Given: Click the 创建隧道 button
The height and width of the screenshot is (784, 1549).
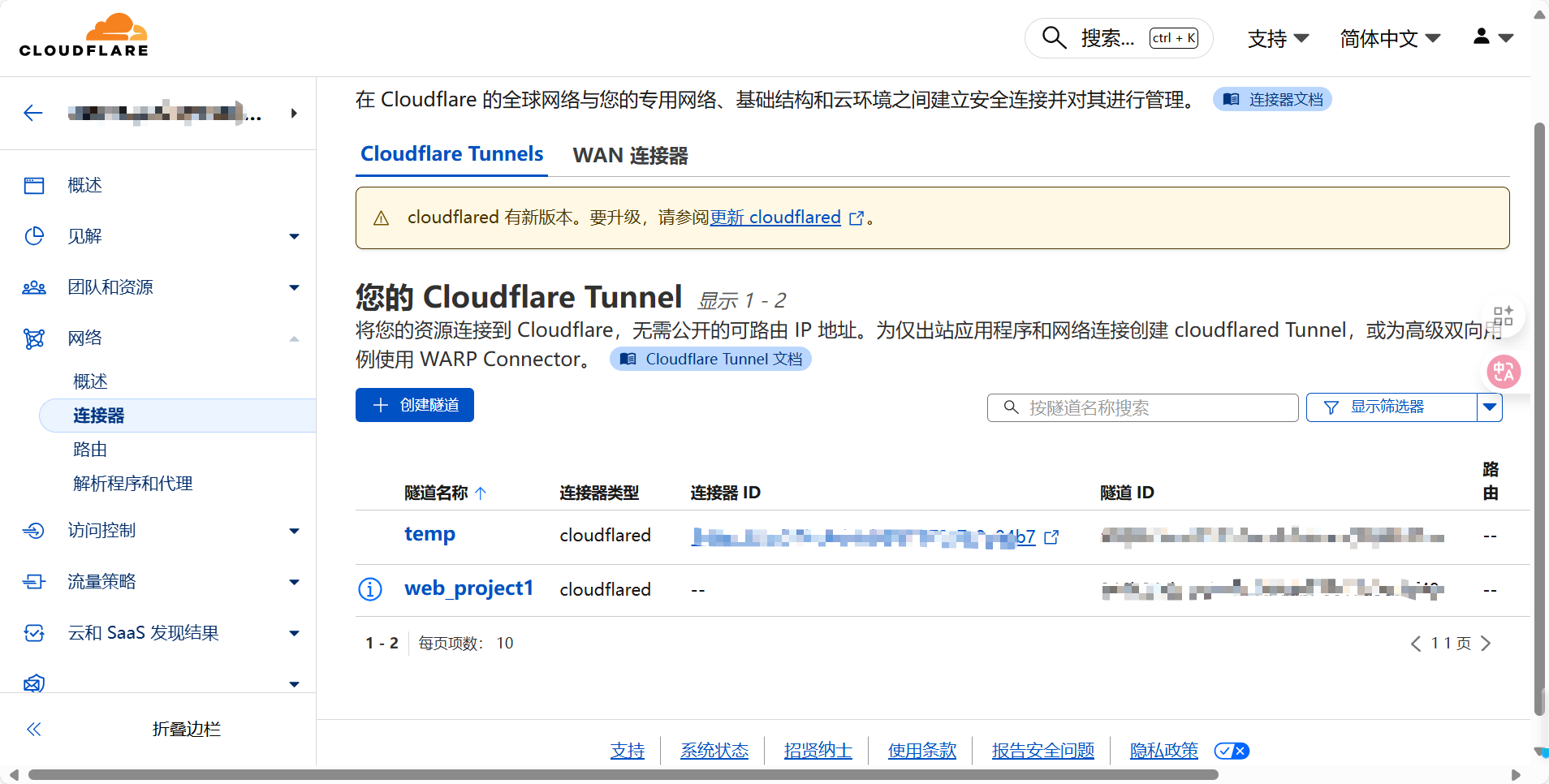Looking at the screenshot, I should pyautogui.click(x=415, y=405).
